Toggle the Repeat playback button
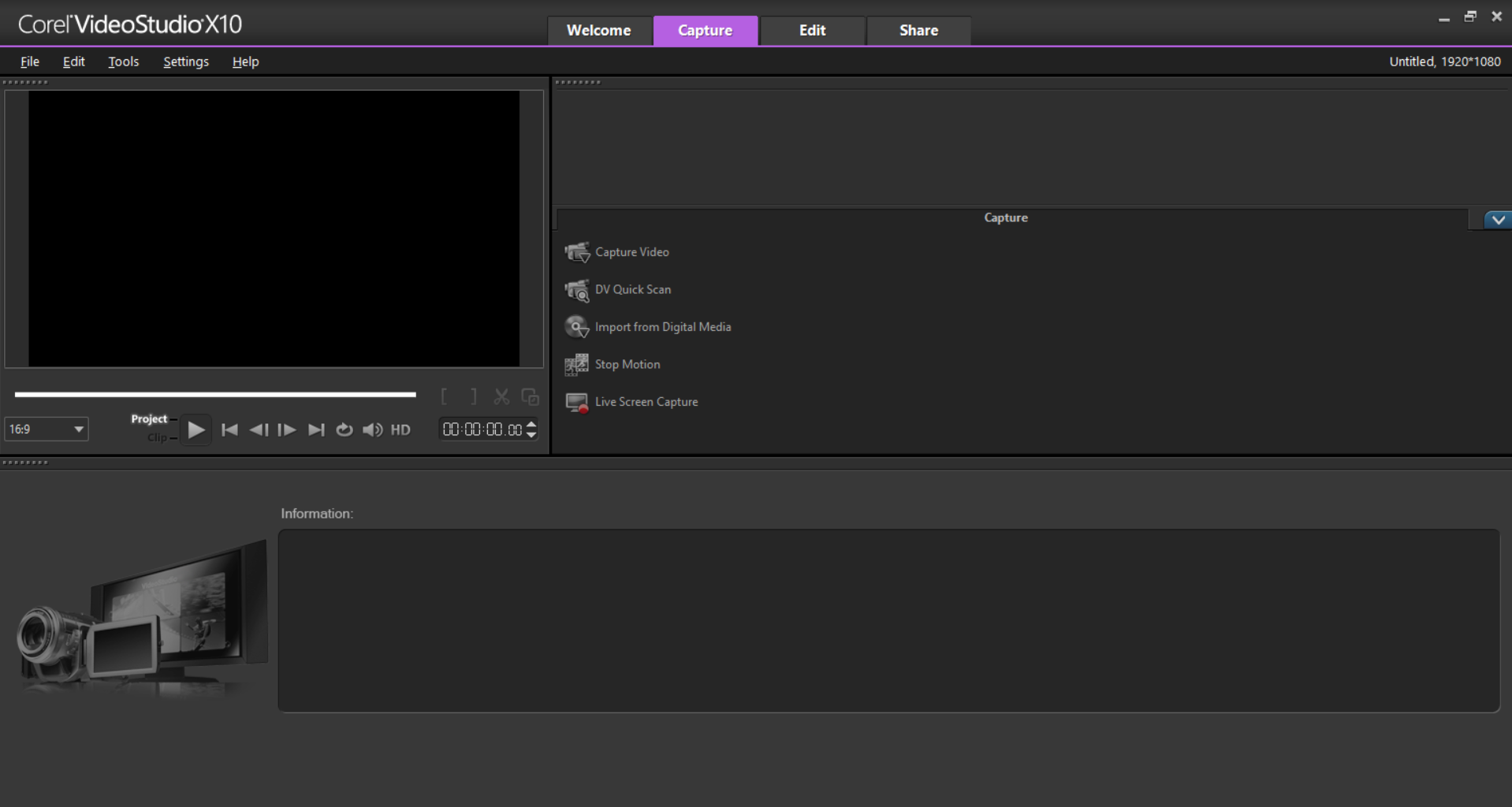The image size is (1512, 807). [344, 430]
